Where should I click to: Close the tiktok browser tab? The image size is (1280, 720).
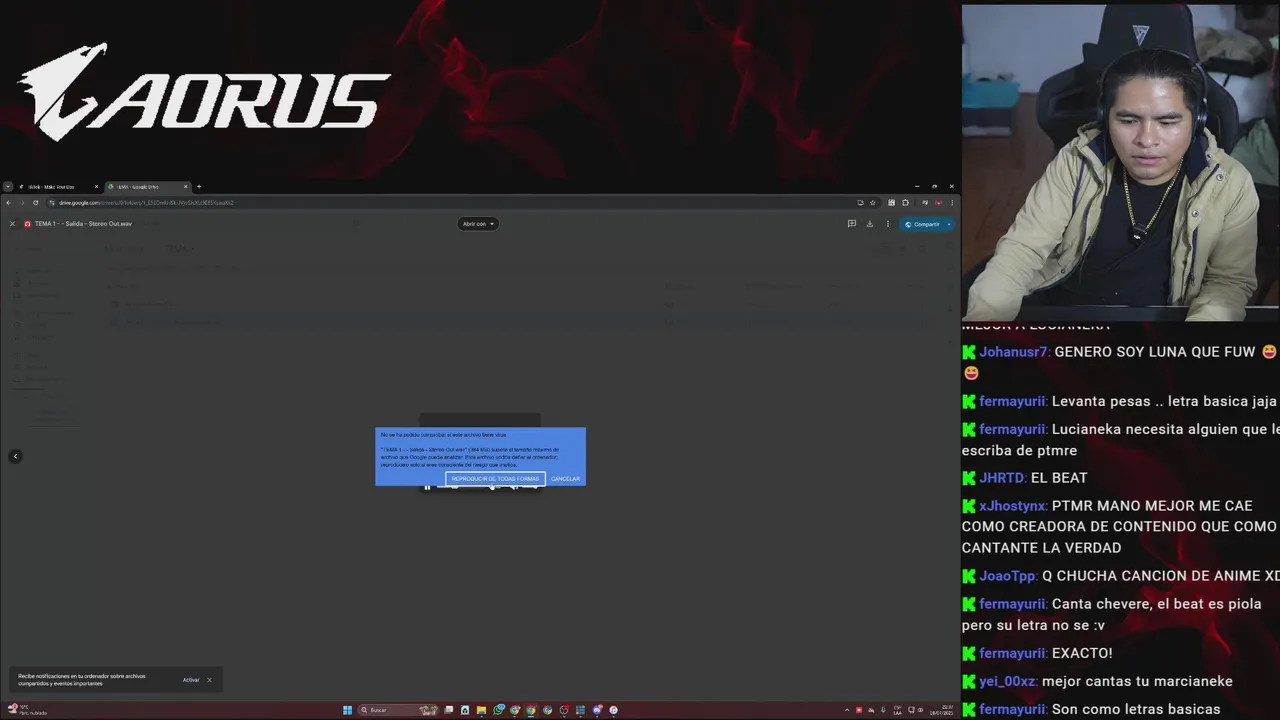pos(96,187)
